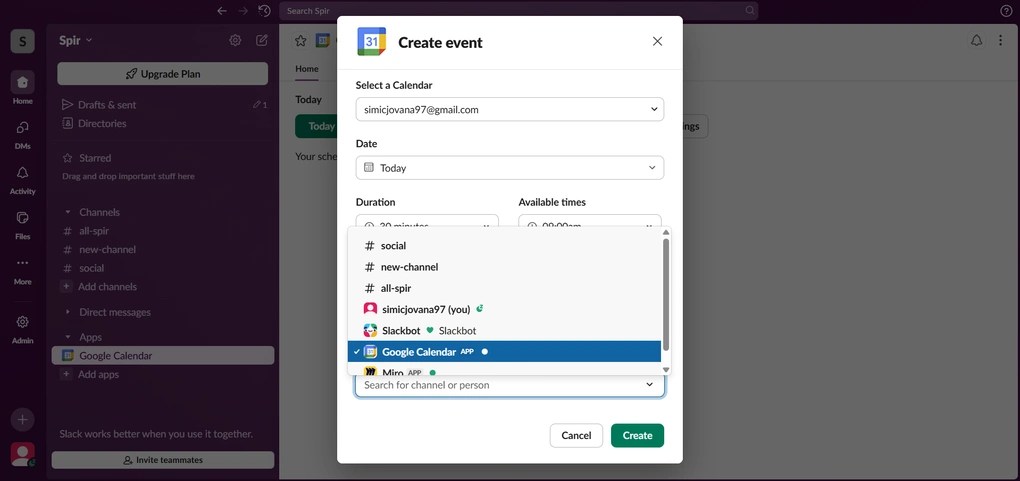Screen dimensions: 1020x481
Task: Click Add channels in the sidebar
Action: [107, 286]
